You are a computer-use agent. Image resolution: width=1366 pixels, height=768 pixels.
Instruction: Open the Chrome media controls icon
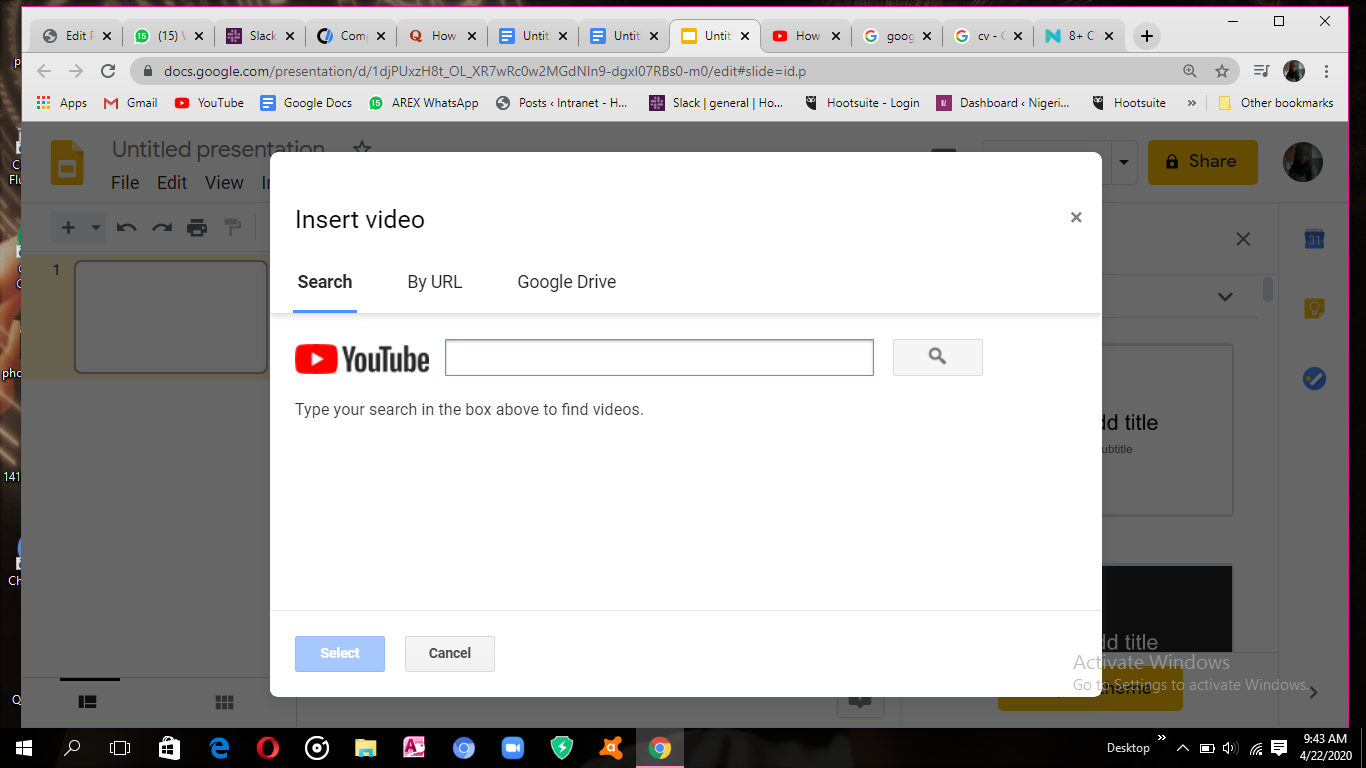point(1261,71)
